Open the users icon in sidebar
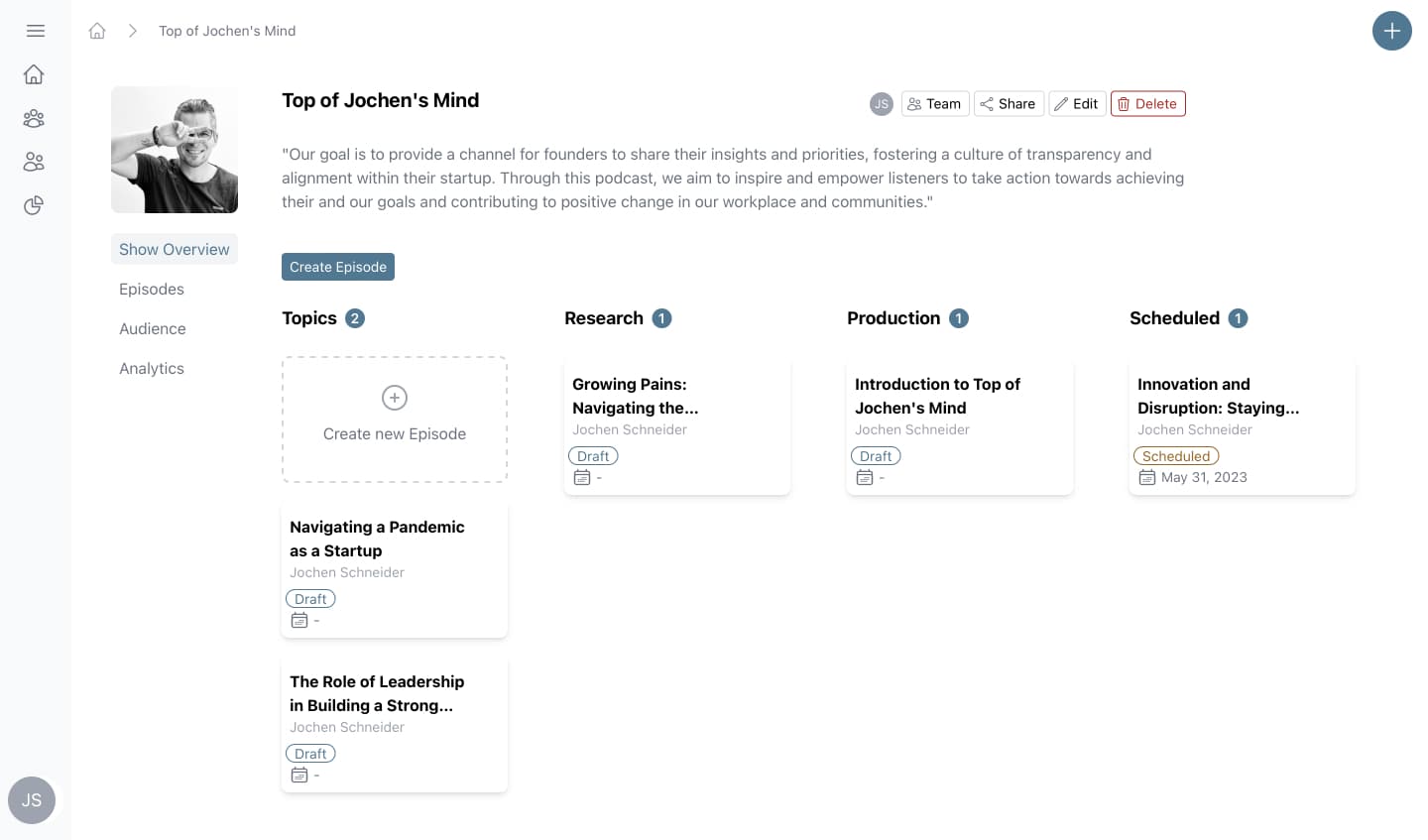This screenshot has height=840, width=1428. pos(34,162)
